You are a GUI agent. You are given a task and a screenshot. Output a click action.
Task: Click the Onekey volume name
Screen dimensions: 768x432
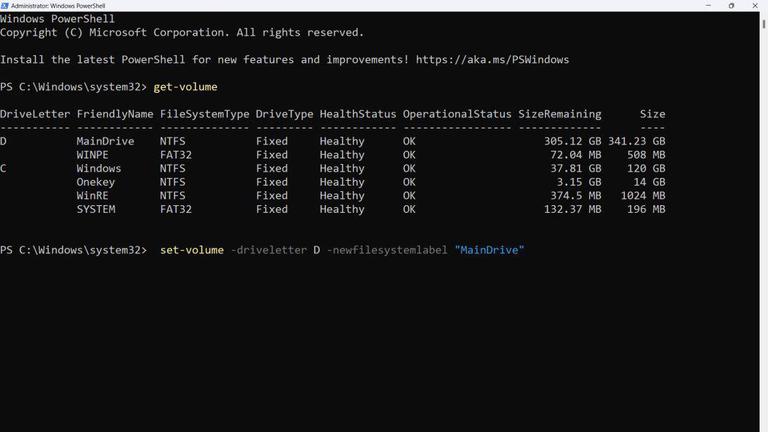pos(96,182)
